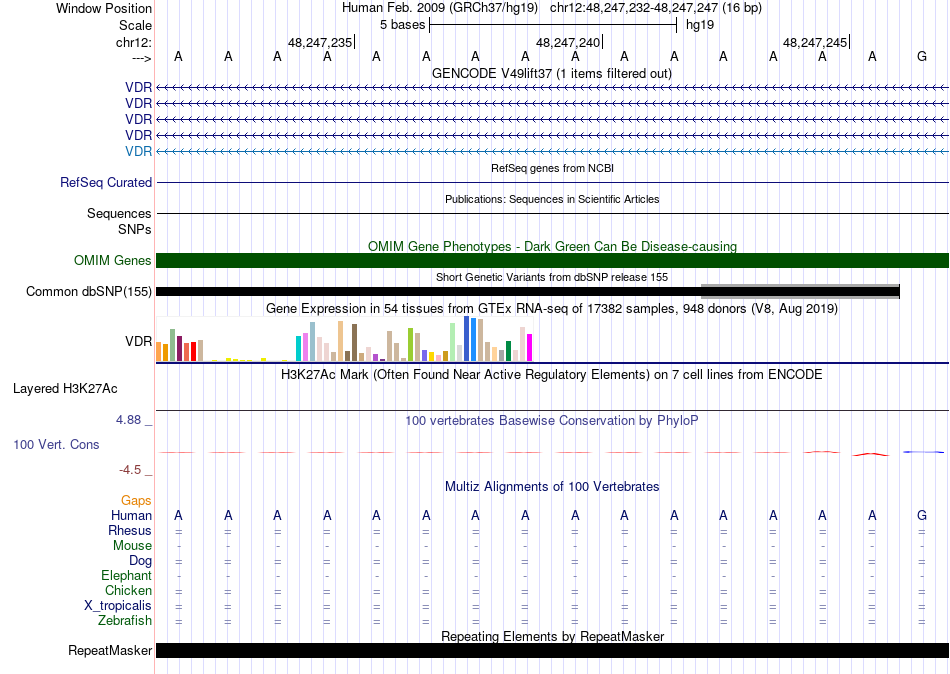The width and height of the screenshot is (950, 674).
Task: Open the RefSeq Curated track label
Action: 106,183
